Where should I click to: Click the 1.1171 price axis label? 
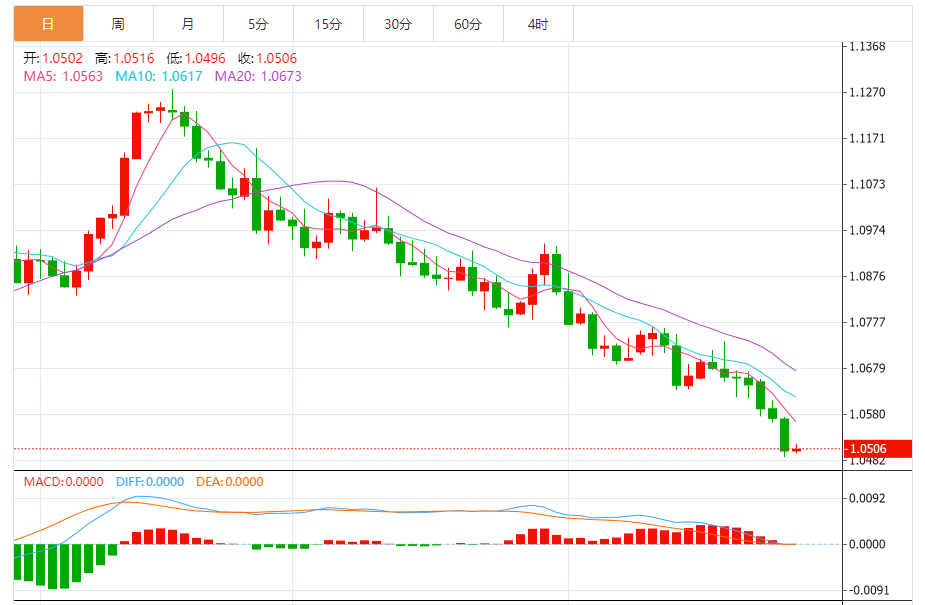pos(867,138)
